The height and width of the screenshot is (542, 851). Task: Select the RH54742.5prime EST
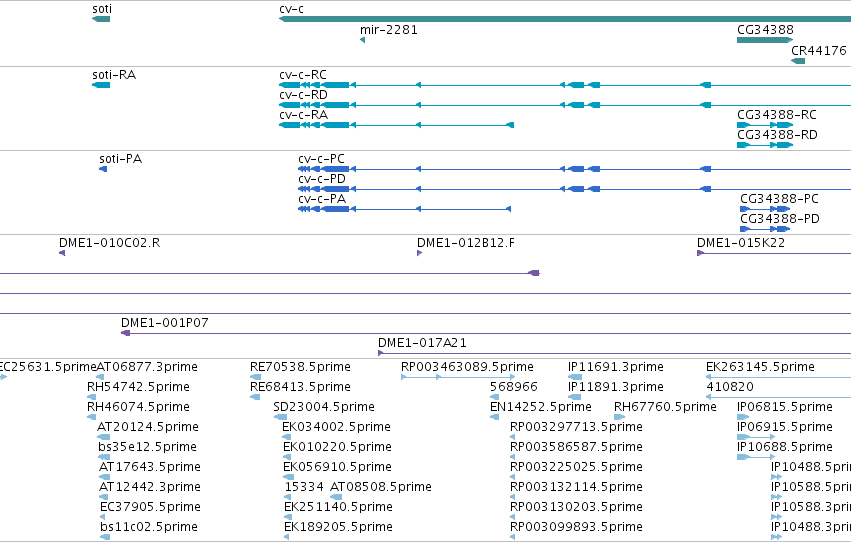(91, 397)
